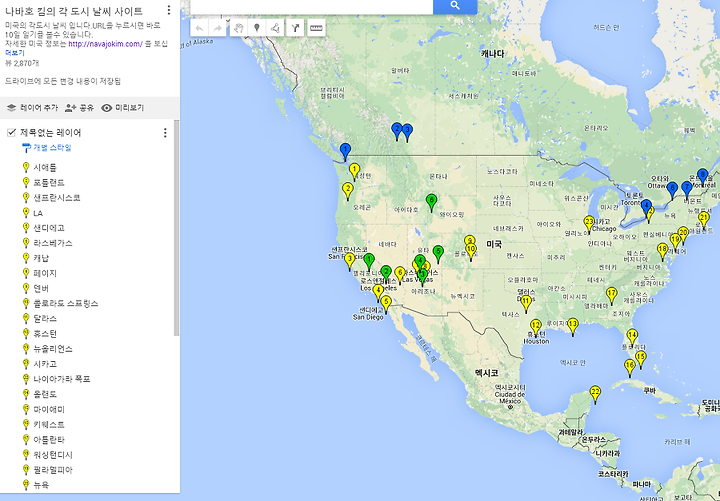
Task: Click the sidebar layer list scrollbar
Action: click(x=177, y=227)
